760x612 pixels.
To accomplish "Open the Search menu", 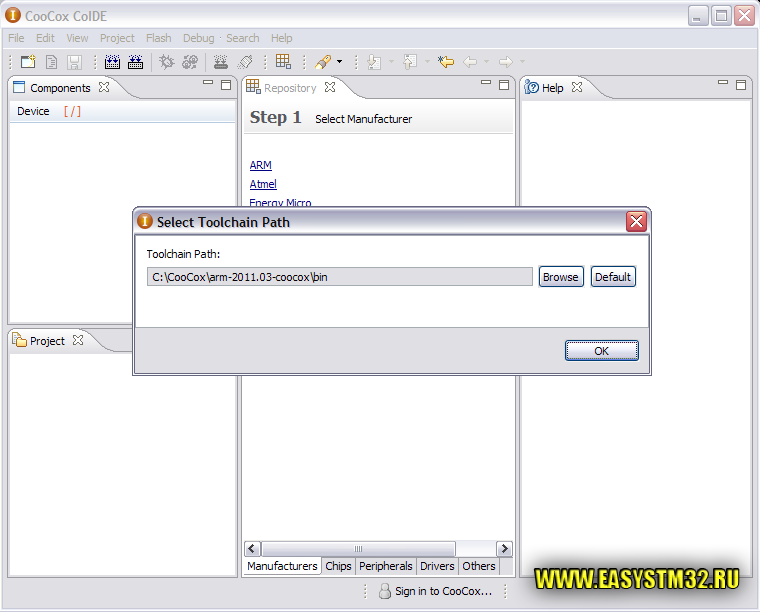I will pos(242,38).
